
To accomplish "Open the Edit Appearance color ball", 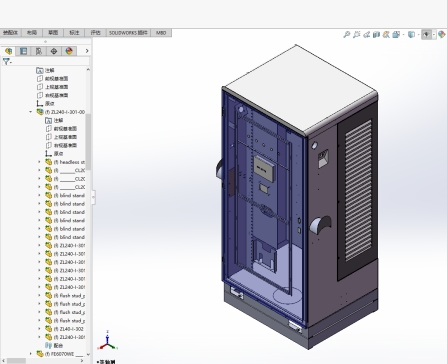I will click(x=442, y=34).
